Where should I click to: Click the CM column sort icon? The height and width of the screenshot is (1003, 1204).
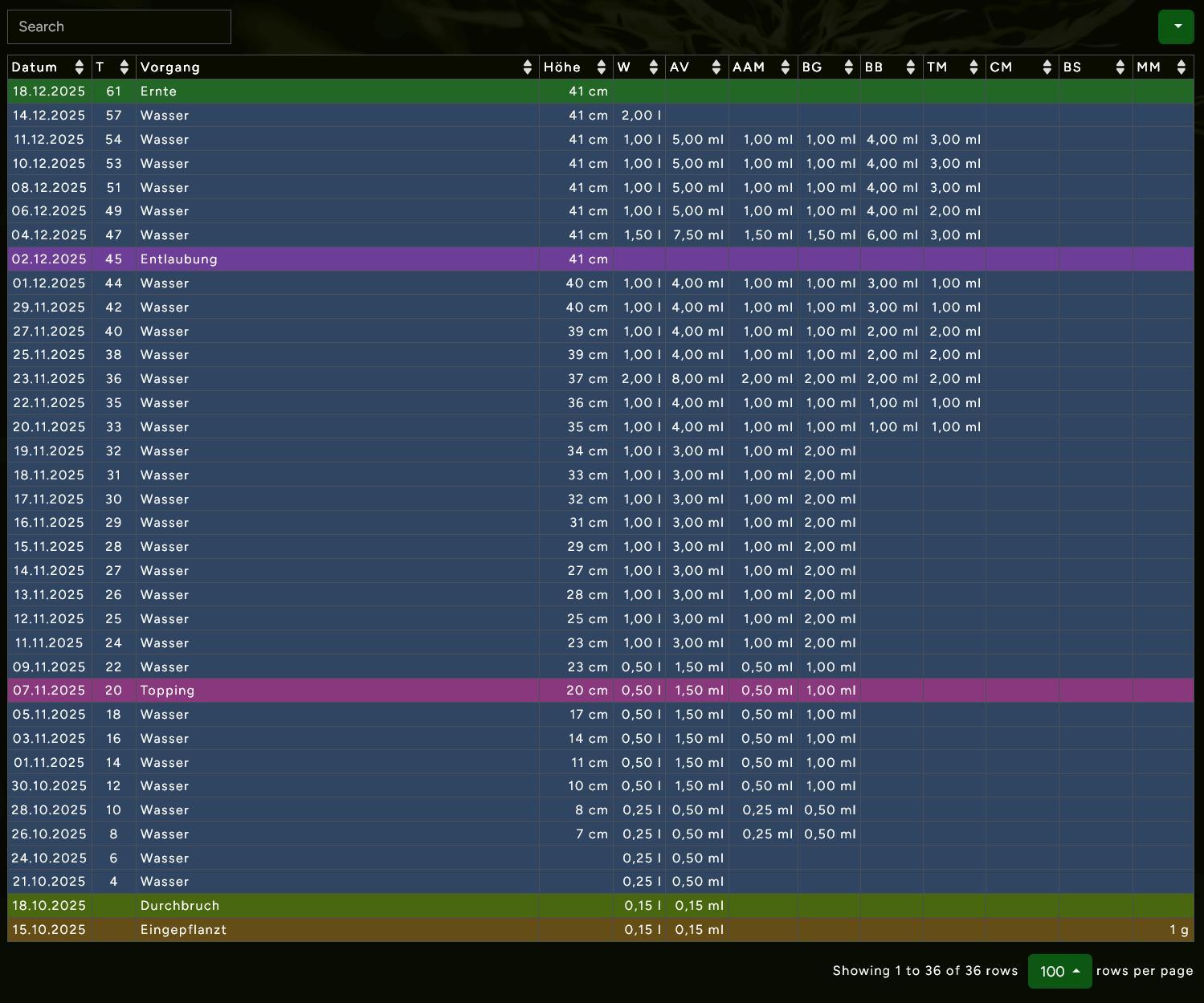point(1046,67)
